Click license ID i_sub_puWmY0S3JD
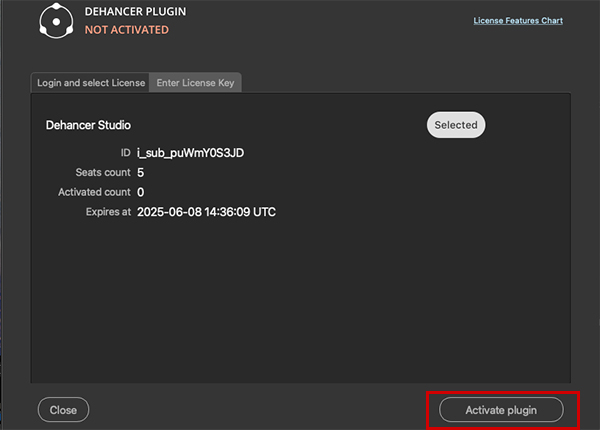This screenshot has height=430, width=600. [191, 153]
